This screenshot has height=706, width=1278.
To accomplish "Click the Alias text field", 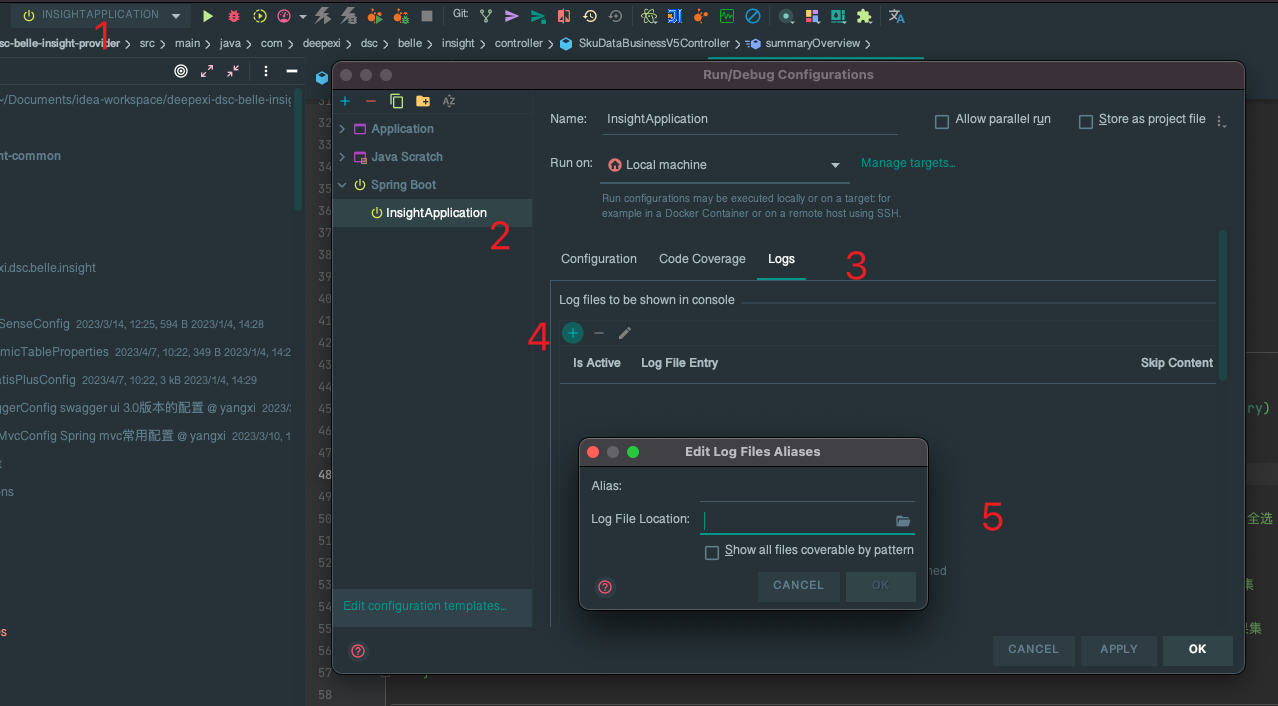I will [806, 487].
